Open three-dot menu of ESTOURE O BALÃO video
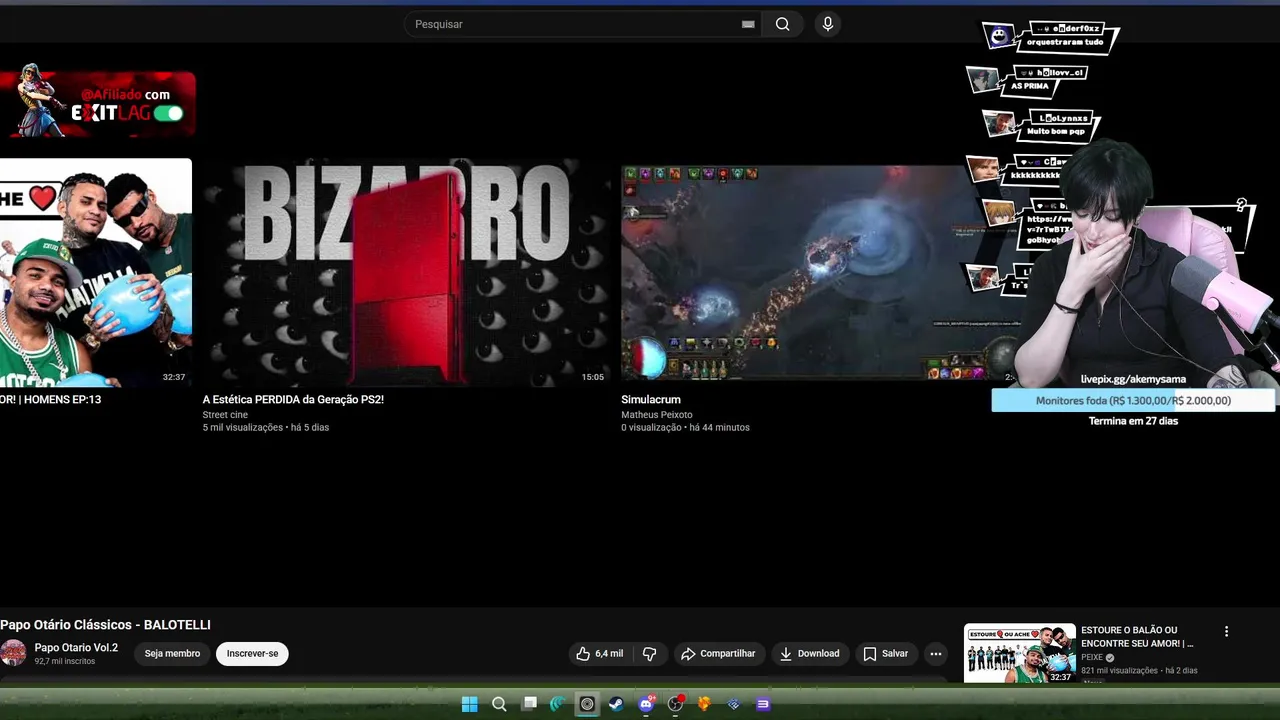Image resolution: width=1280 pixels, height=720 pixels. (1226, 631)
